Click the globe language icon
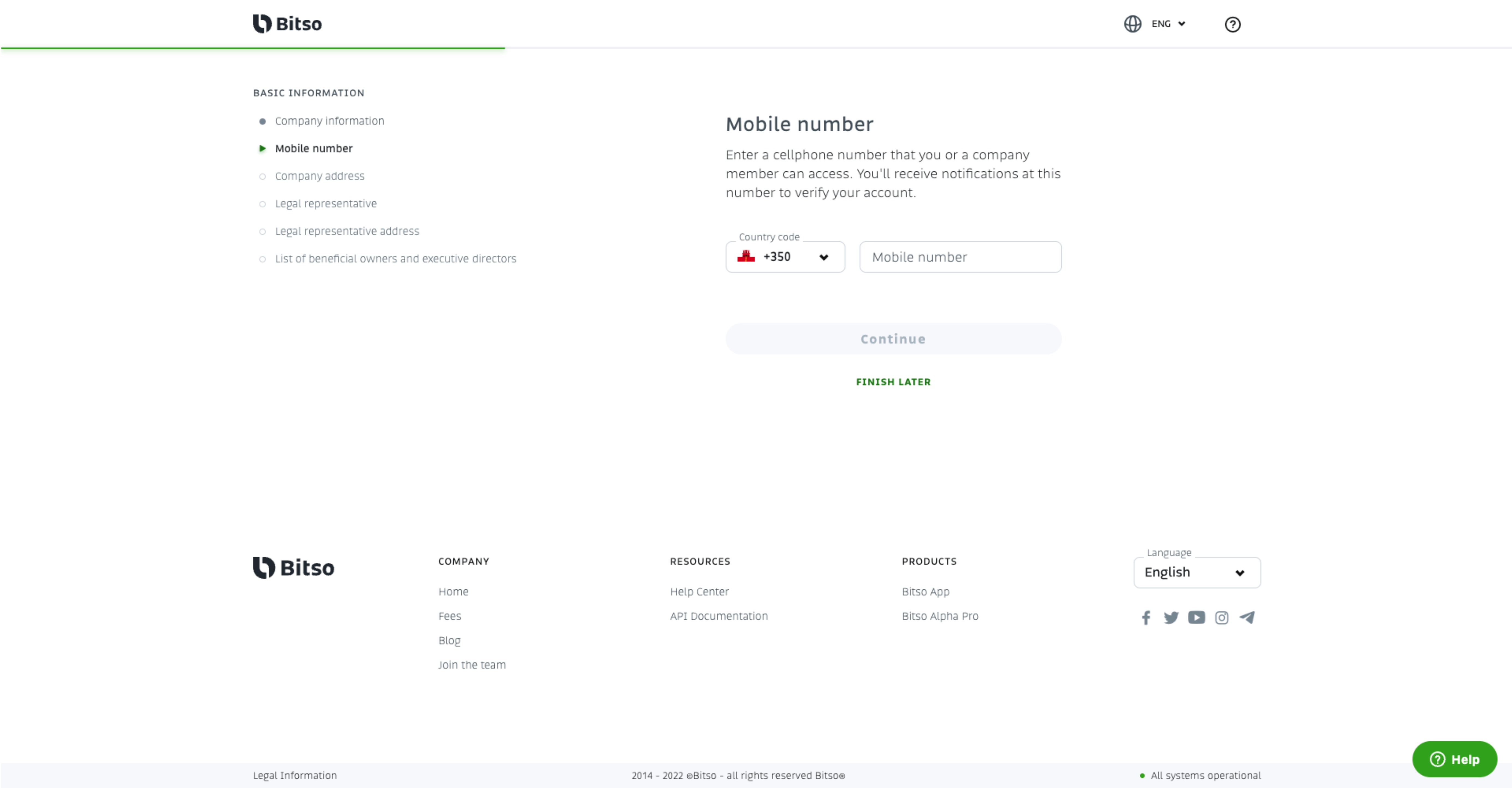Image resolution: width=1512 pixels, height=788 pixels. coord(1132,24)
